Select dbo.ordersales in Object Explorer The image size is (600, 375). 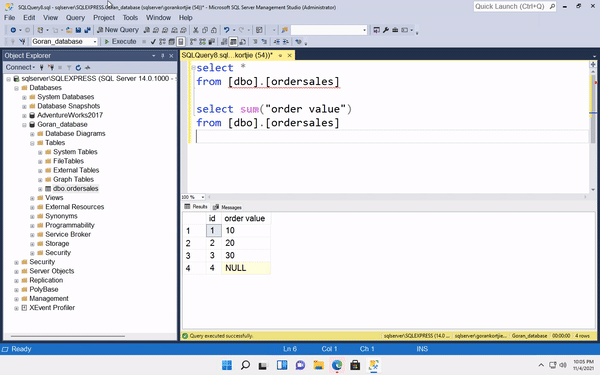tap(75, 189)
